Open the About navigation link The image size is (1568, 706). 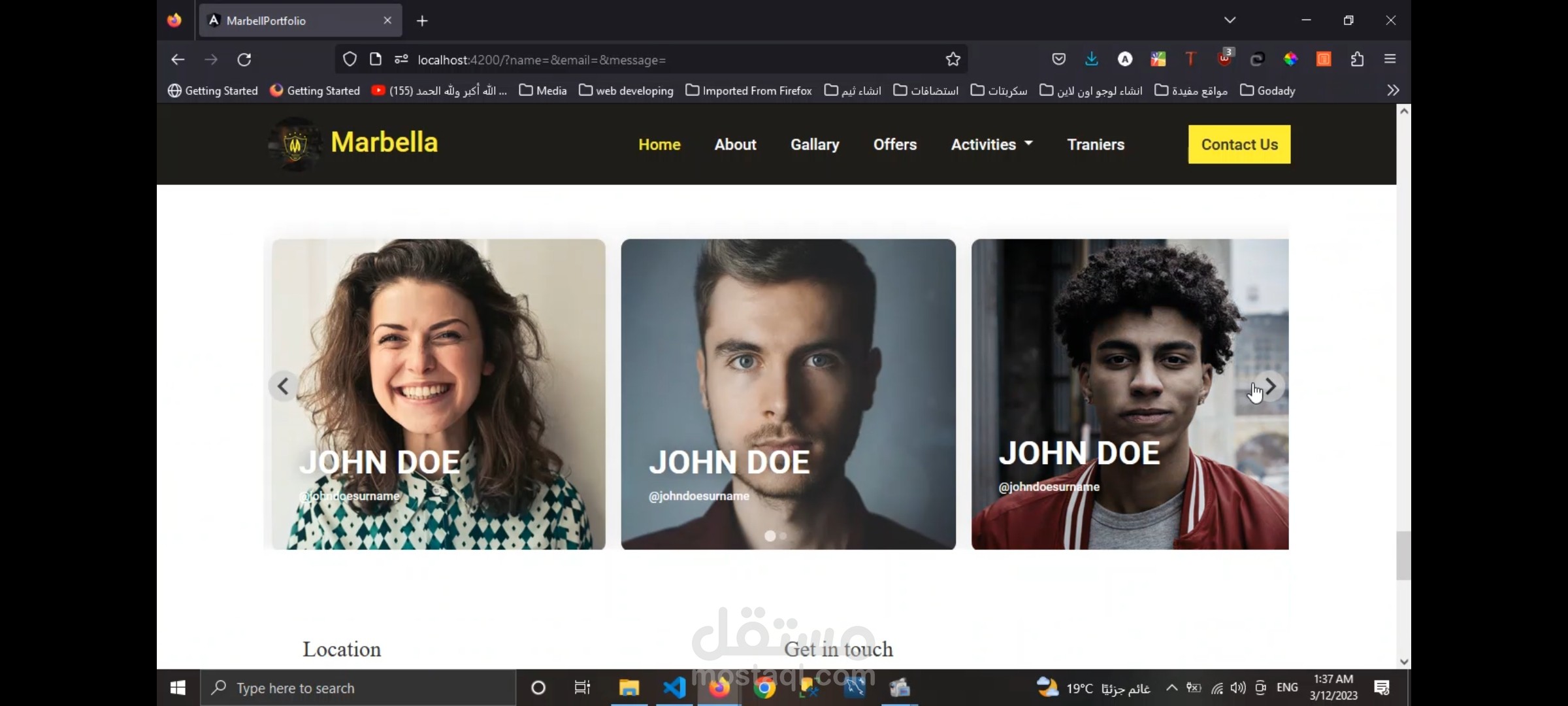pos(735,144)
